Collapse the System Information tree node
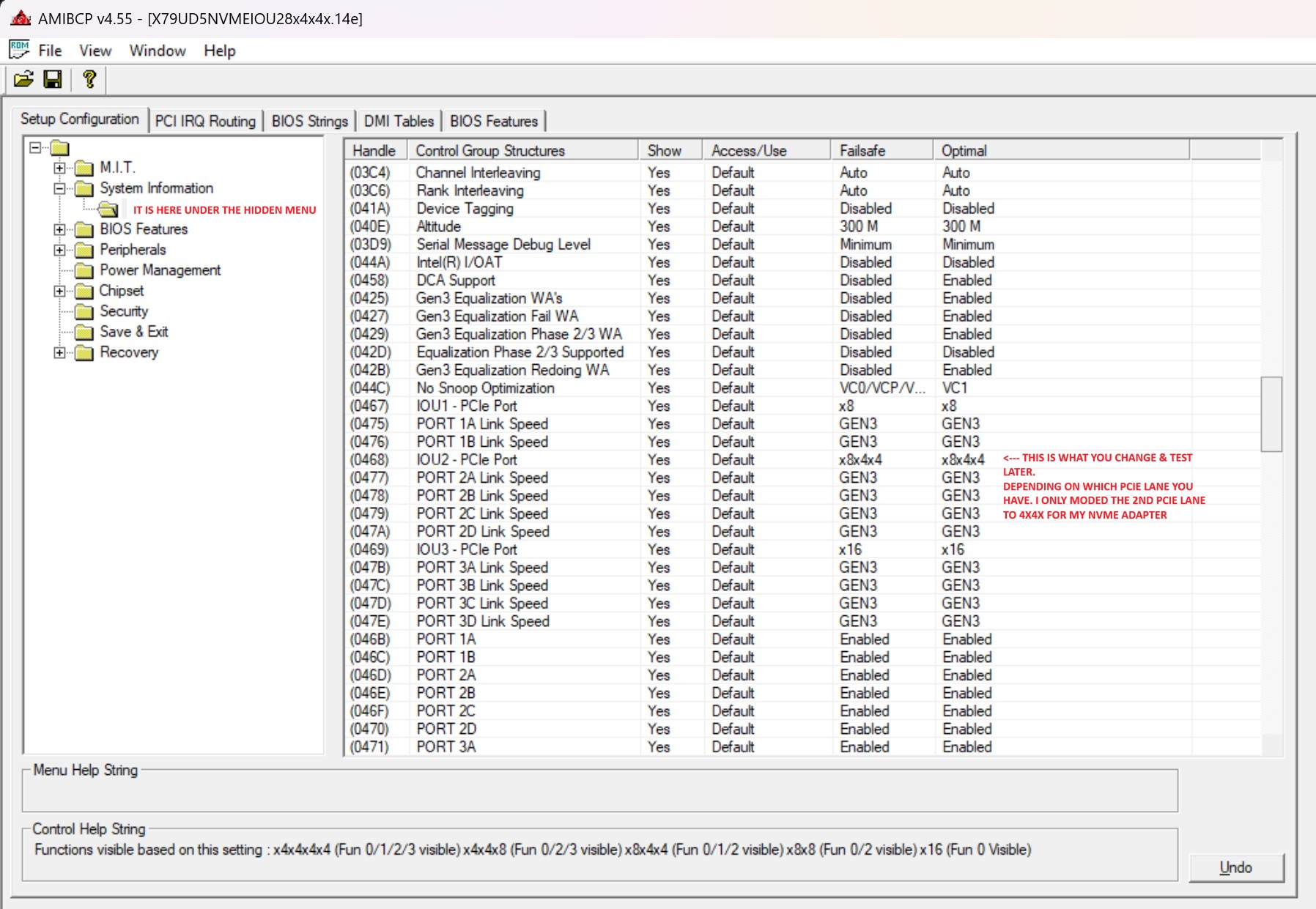Viewport: 1316px width, 909px height. 59,188
